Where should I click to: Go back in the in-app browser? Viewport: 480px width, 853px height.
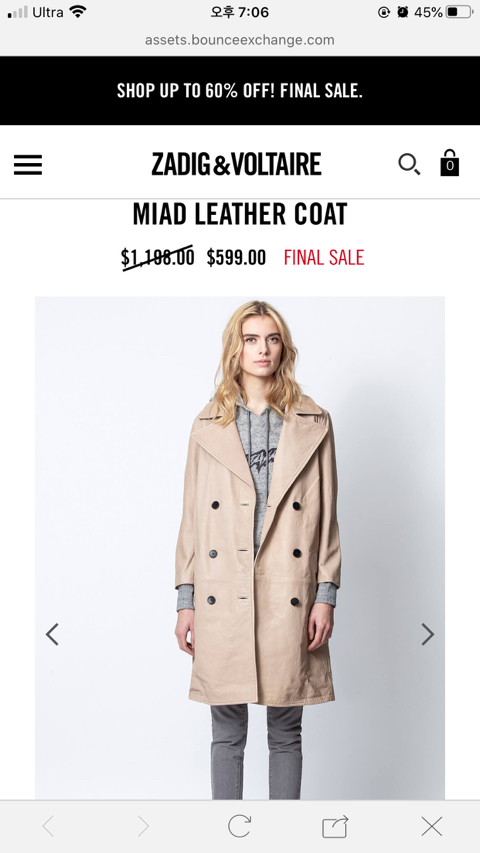pos(48,826)
